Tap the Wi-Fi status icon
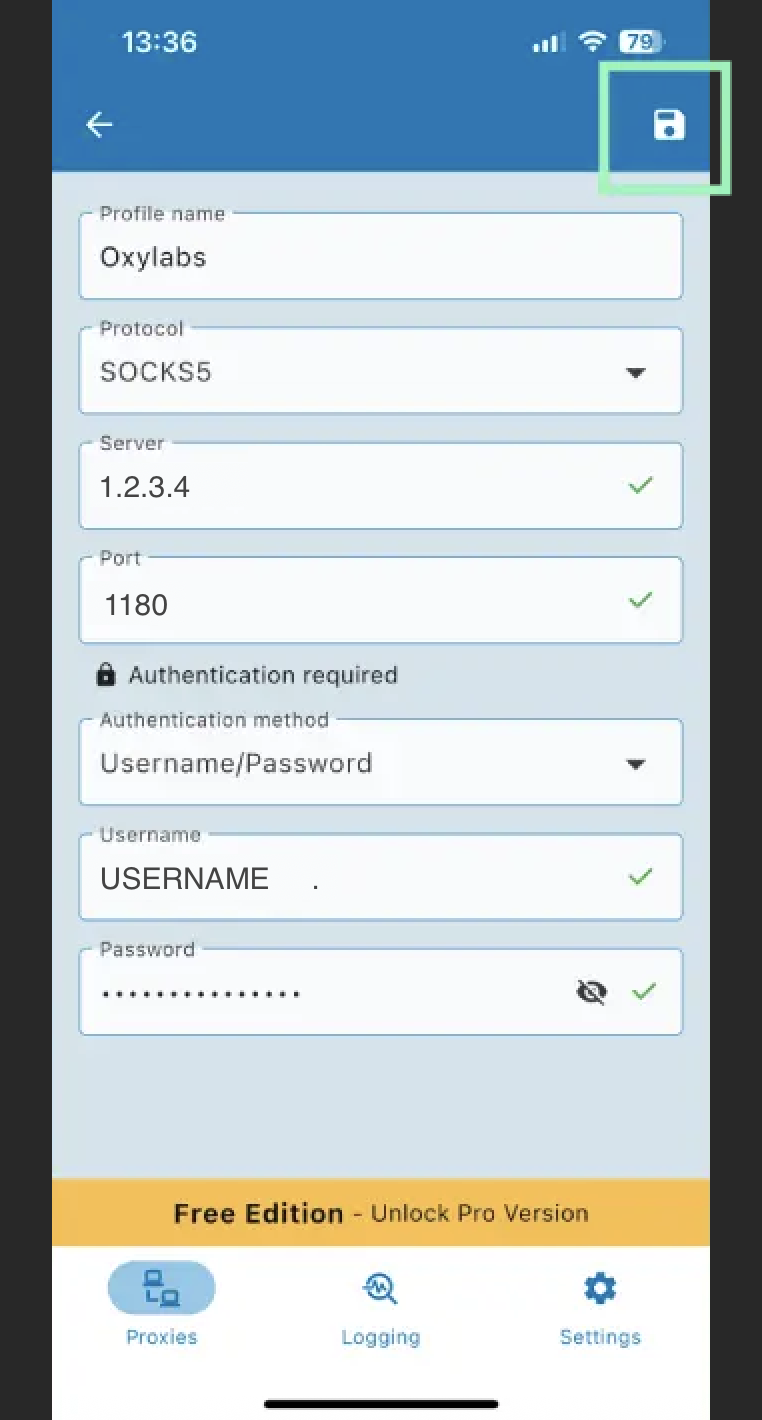 pyautogui.click(x=594, y=42)
